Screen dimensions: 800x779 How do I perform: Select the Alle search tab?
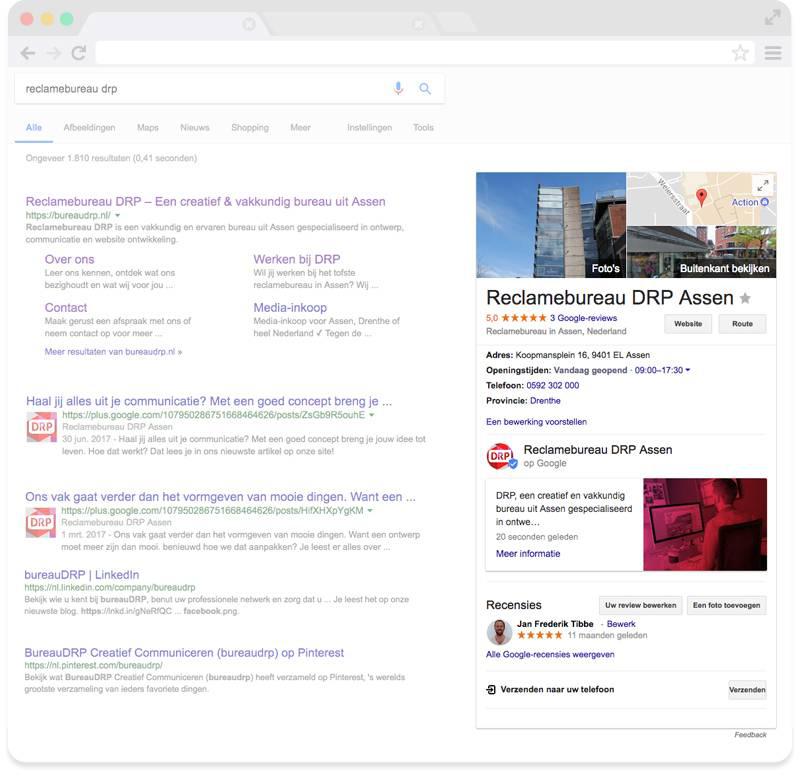[34, 128]
